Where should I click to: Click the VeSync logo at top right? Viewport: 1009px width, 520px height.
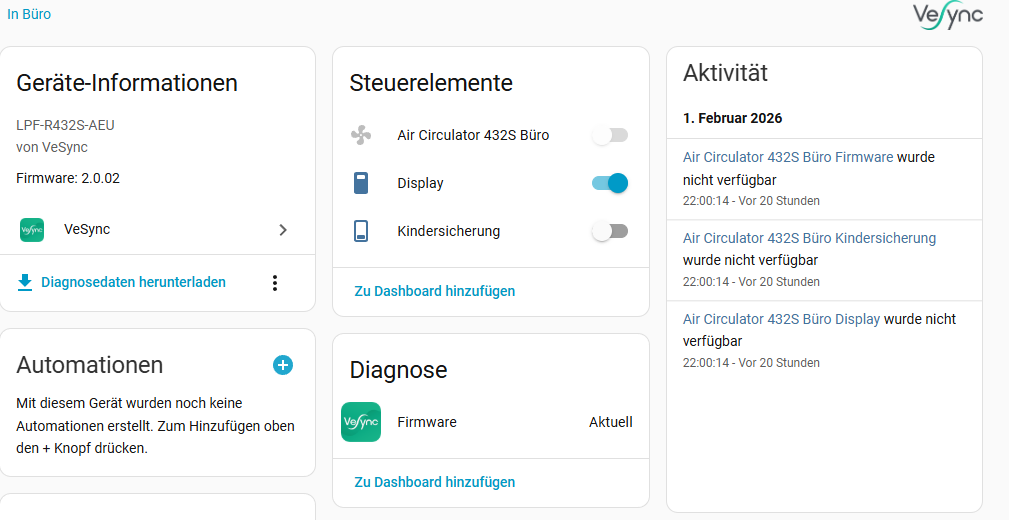(947, 16)
